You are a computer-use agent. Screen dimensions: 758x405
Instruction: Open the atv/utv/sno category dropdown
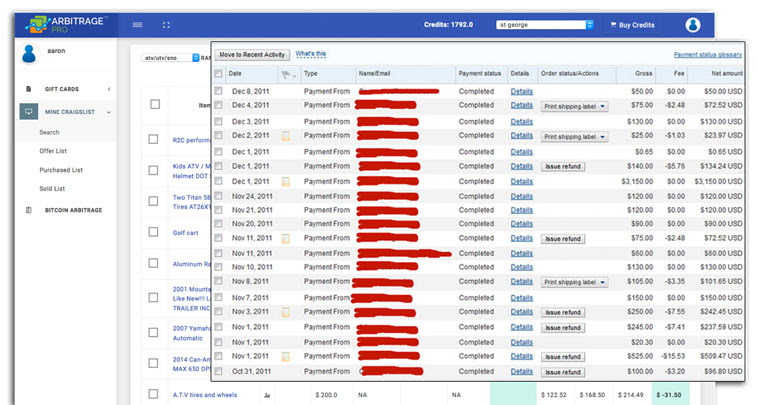170,58
